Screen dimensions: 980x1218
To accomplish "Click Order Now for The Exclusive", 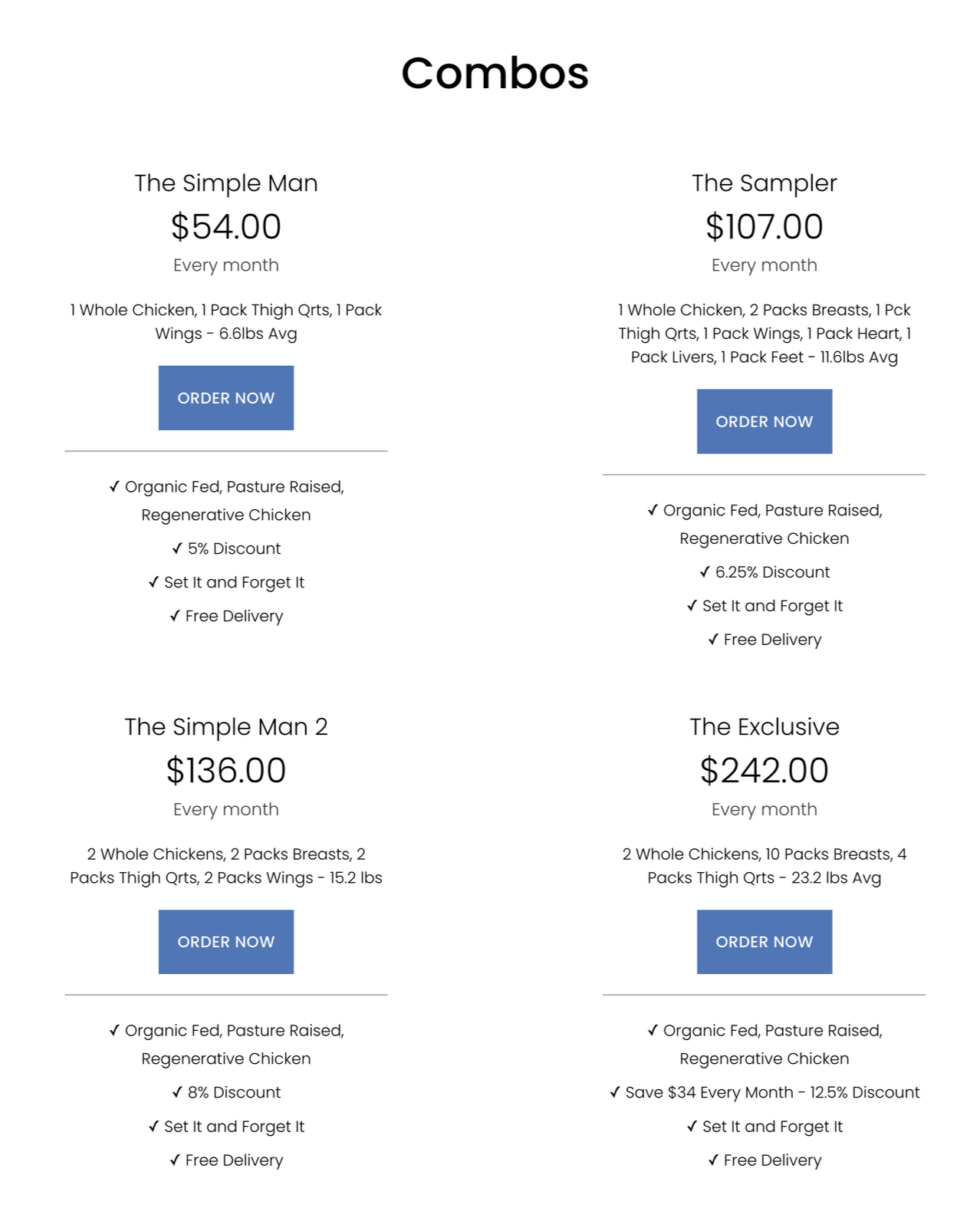I will point(764,942).
